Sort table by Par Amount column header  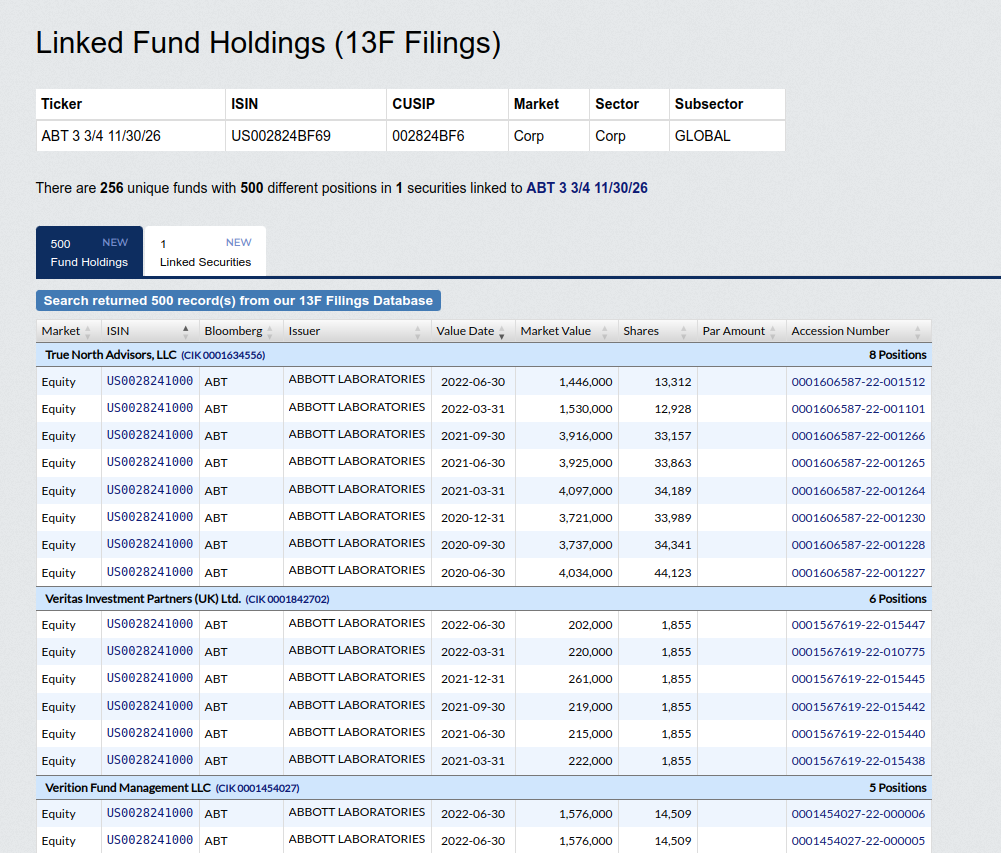(741, 331)
